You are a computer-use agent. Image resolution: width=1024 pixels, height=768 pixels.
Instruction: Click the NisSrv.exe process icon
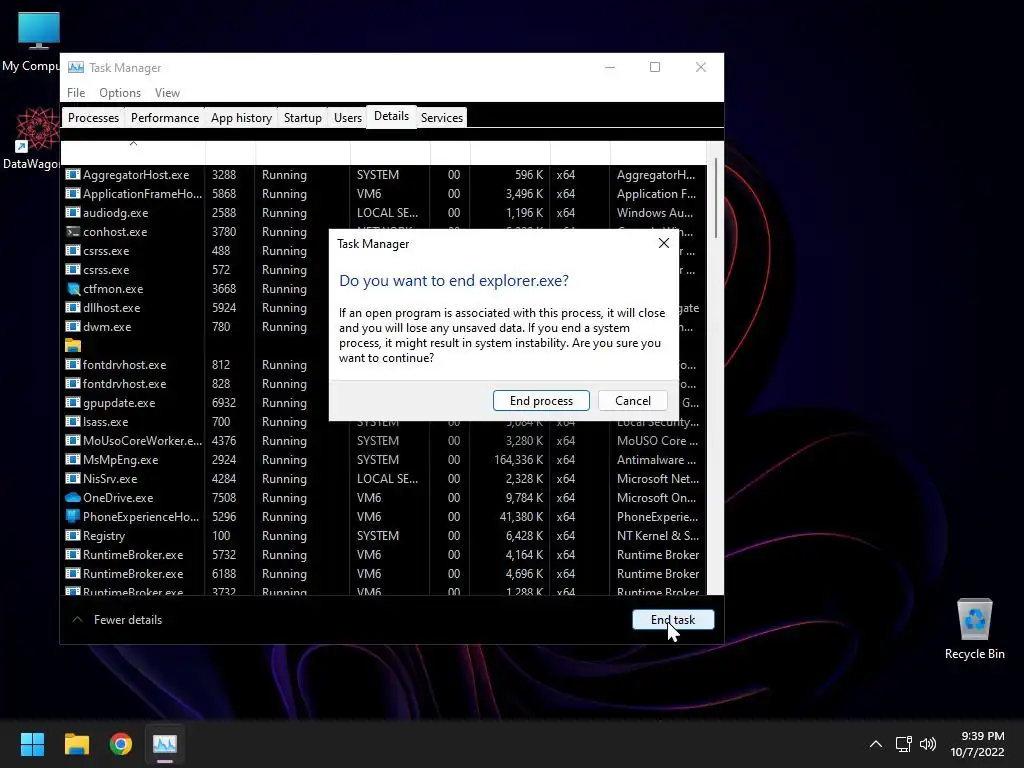coord(72,479)
